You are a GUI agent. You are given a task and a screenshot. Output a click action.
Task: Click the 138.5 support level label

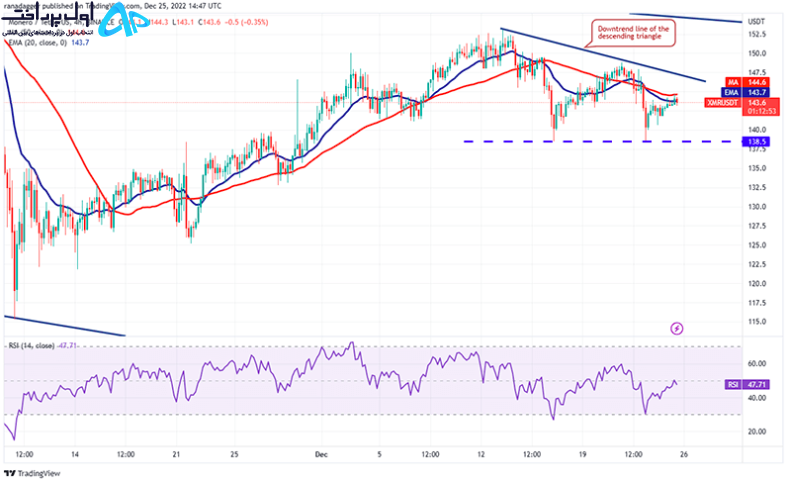[x=756, y=142]
